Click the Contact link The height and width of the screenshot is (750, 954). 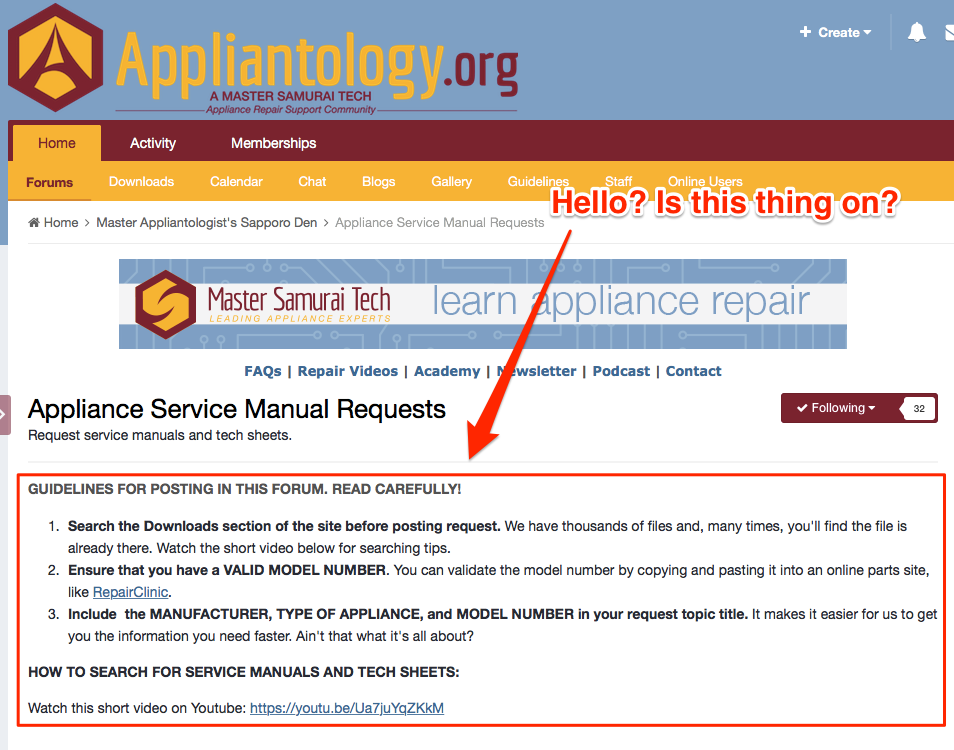[693, 371]
